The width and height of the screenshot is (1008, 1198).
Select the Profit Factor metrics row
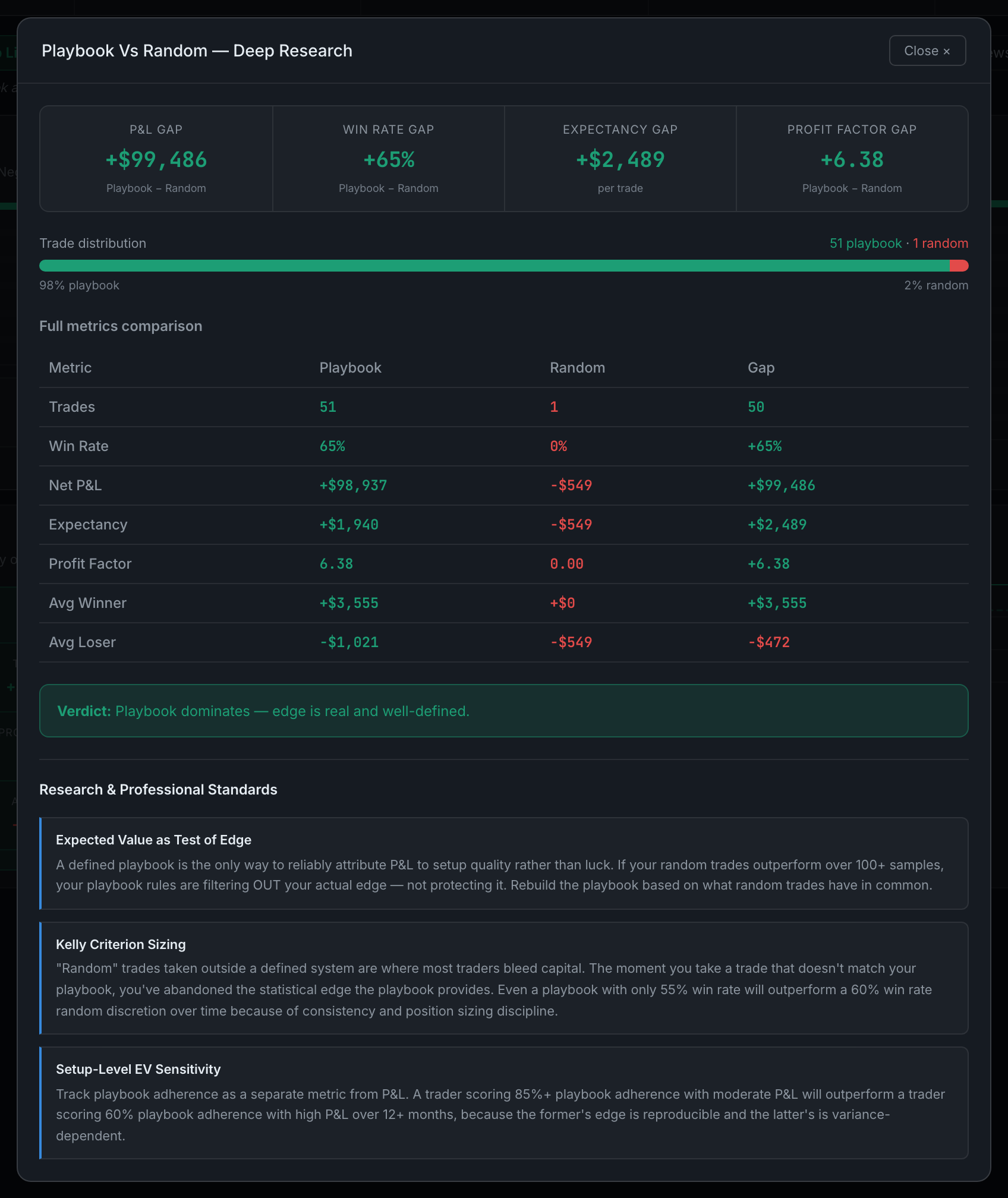pyautogui.click(x=504, y=564)
